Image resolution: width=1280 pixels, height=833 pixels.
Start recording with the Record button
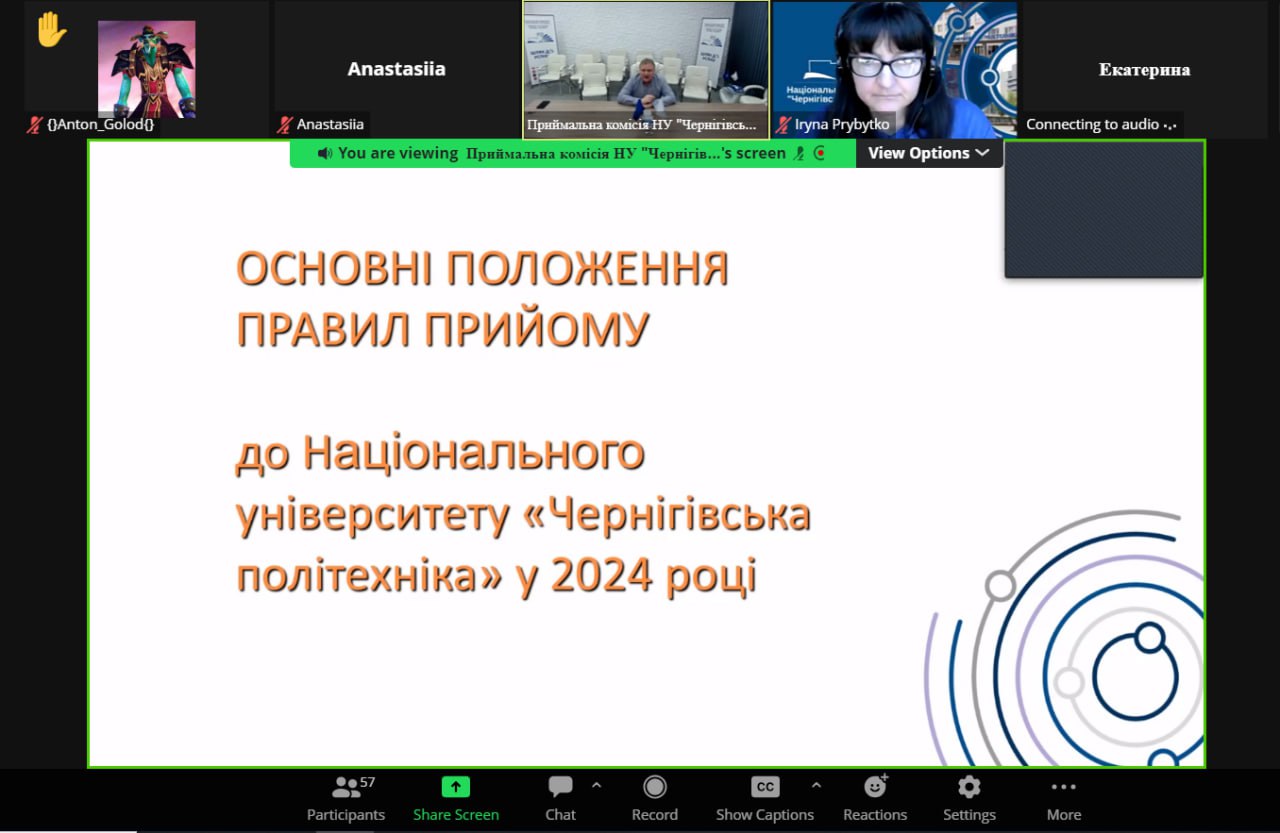pos(655,799)
